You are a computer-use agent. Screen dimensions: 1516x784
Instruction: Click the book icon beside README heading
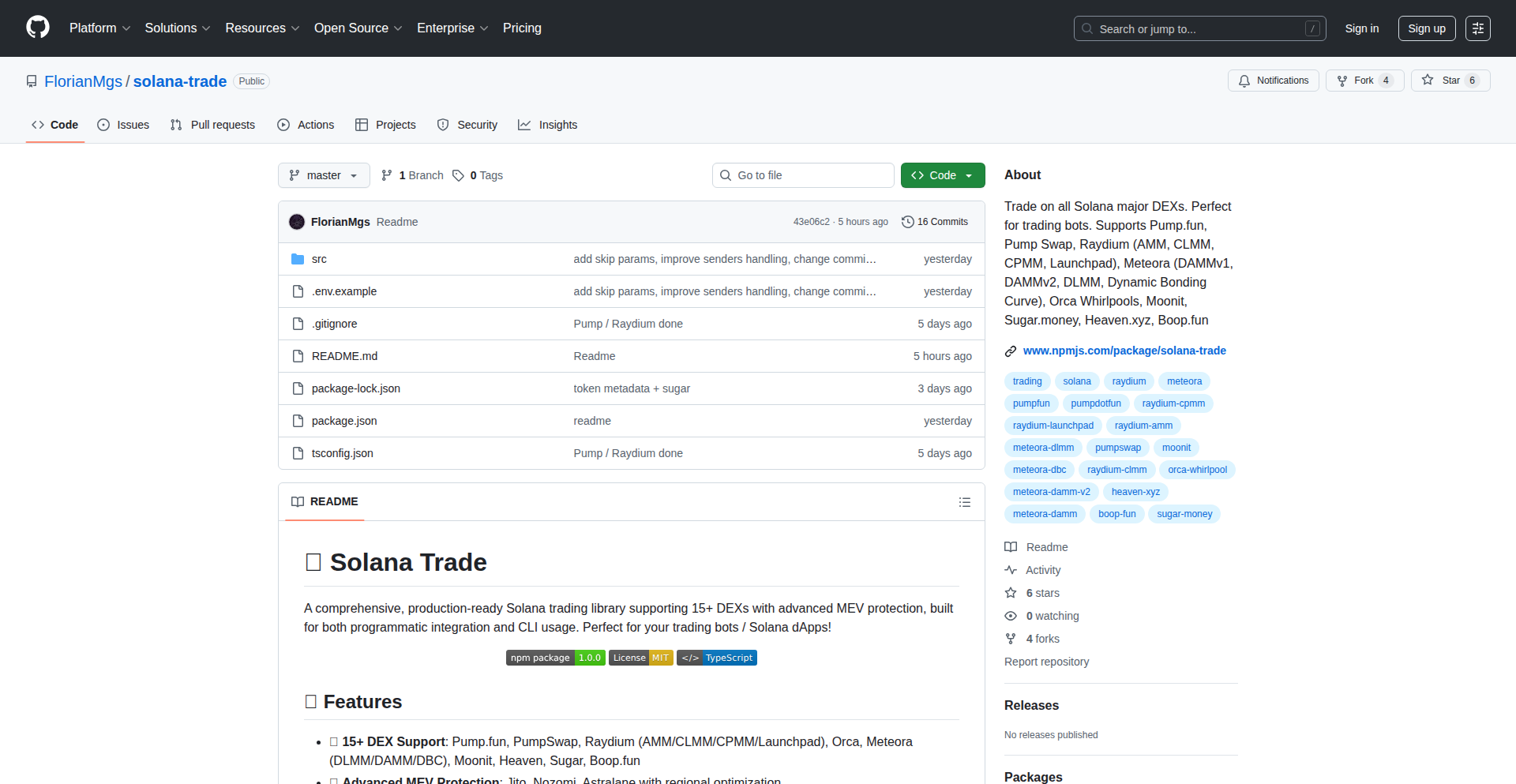(298, 501)
